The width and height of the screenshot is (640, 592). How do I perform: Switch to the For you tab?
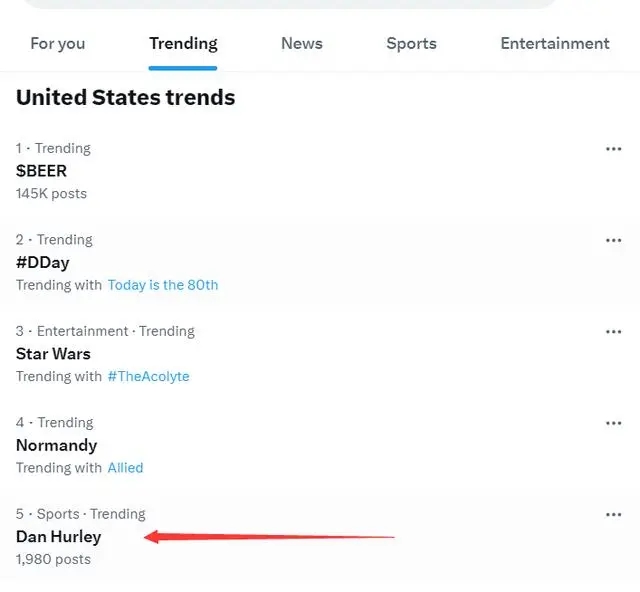click(x=58, y=44)
